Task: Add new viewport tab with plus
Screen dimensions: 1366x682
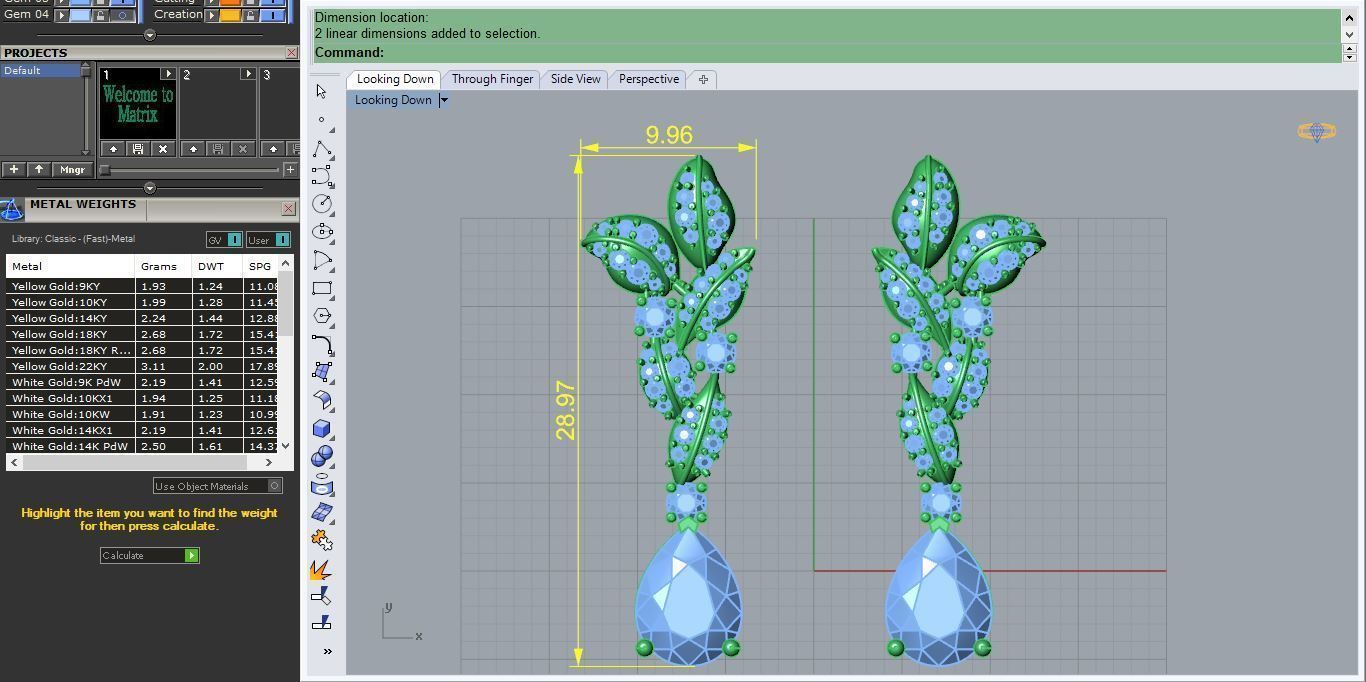Action: [x=703, y=79]
